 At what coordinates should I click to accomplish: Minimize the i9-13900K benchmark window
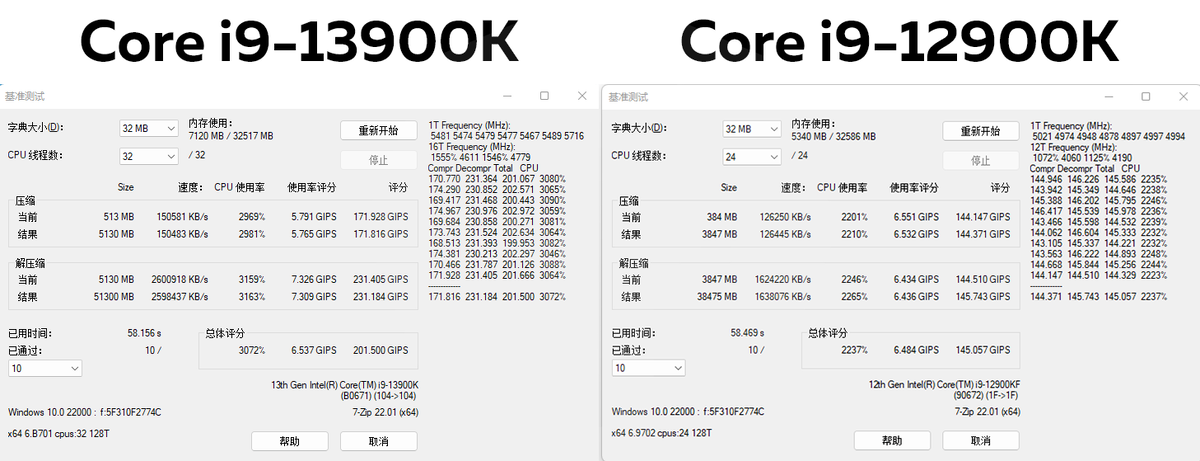pos(507,96)
